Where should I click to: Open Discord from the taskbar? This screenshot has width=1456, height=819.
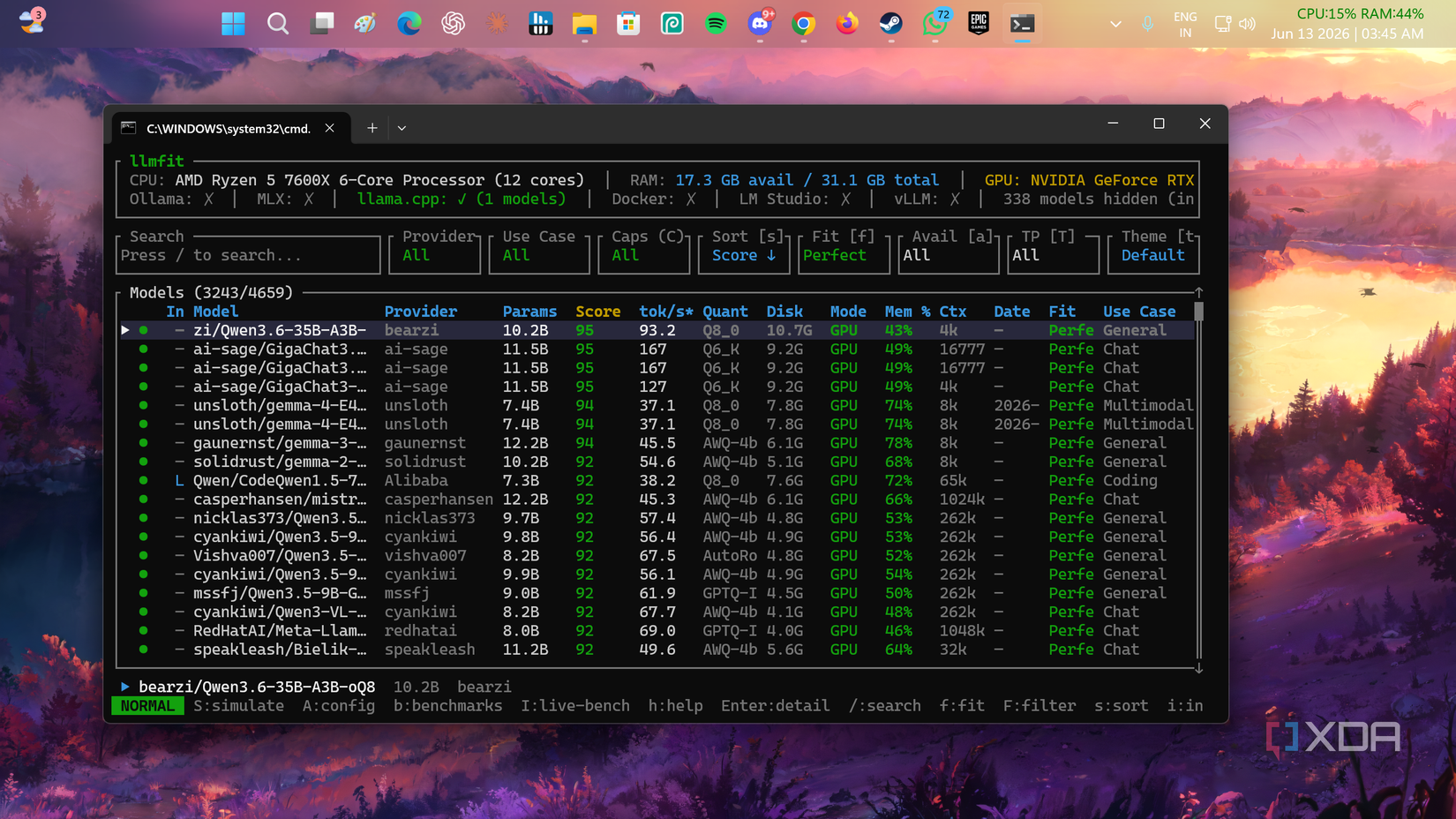760,24
